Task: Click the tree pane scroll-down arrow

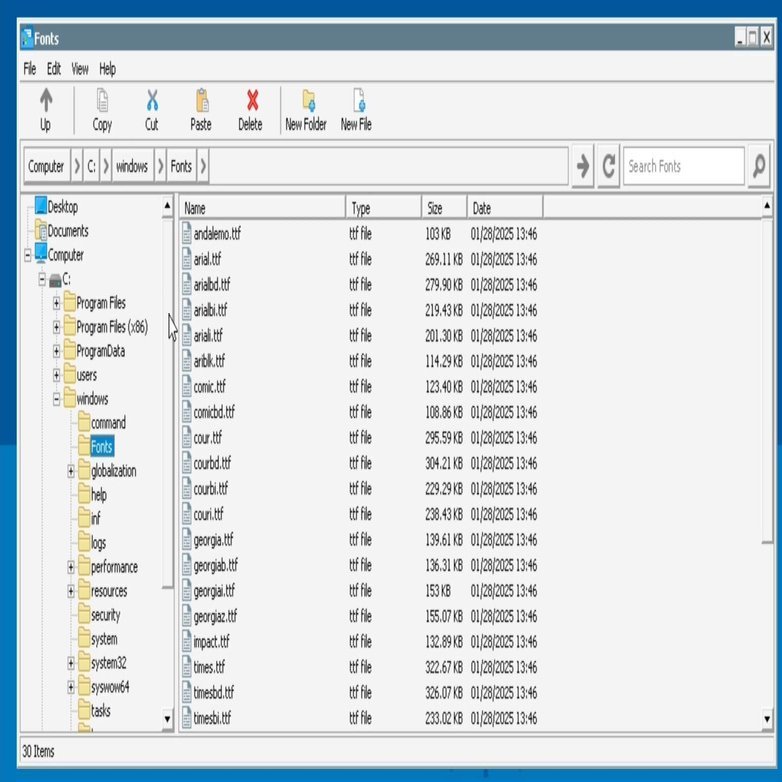Action: [x=167, y=719]
